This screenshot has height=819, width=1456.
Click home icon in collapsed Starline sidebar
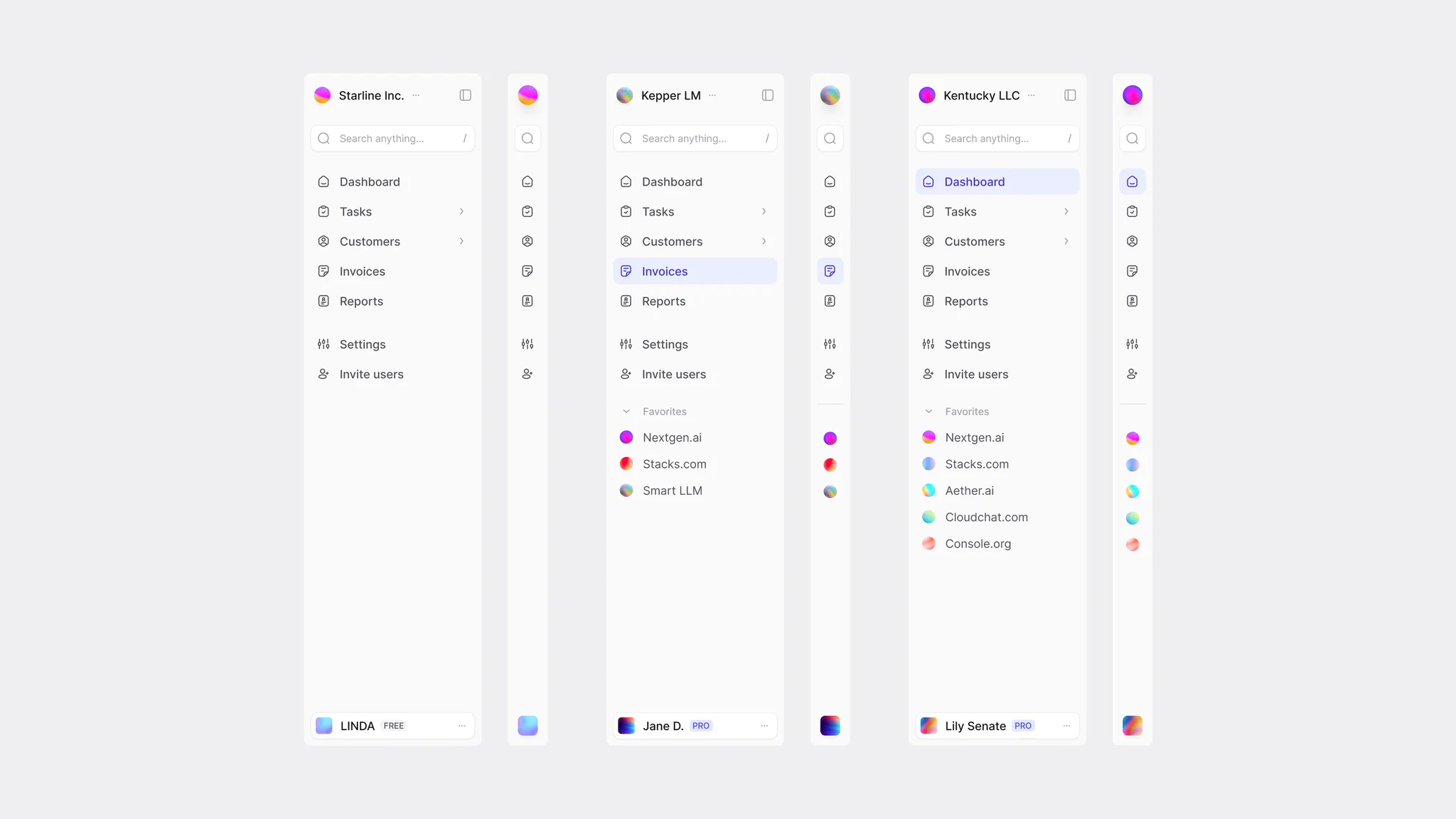tap(528, 182)
